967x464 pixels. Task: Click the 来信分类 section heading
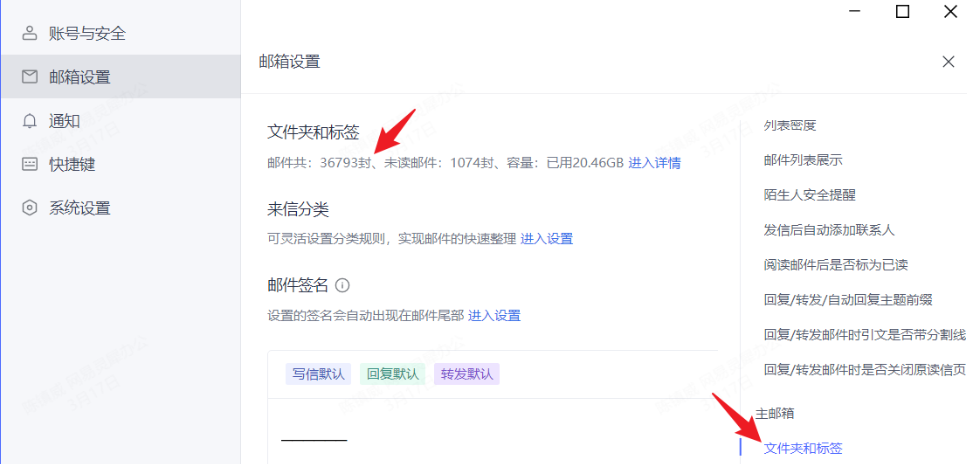[x=298, y=209]
